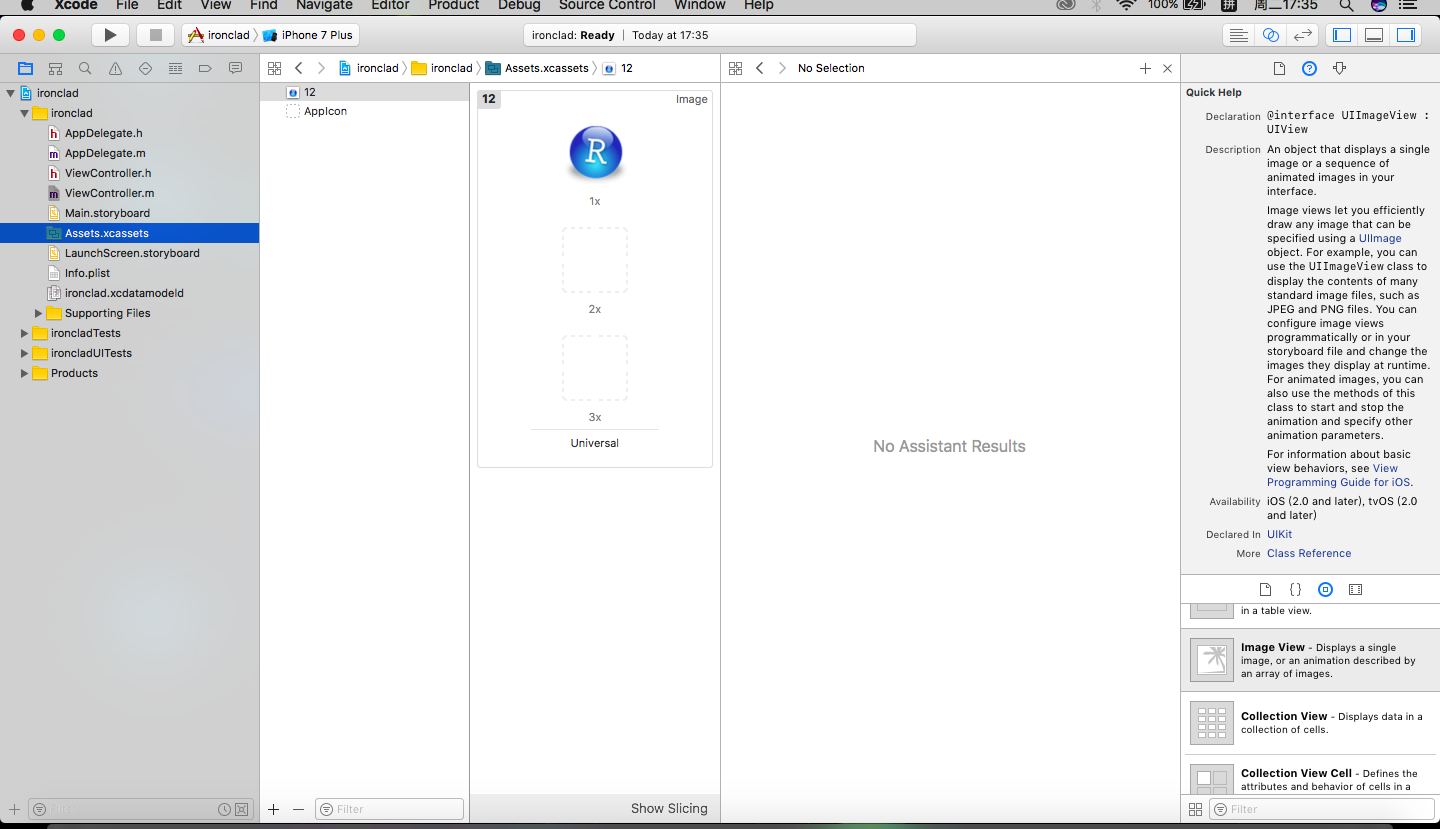Show the Project navigator

[x=25, y=68]
